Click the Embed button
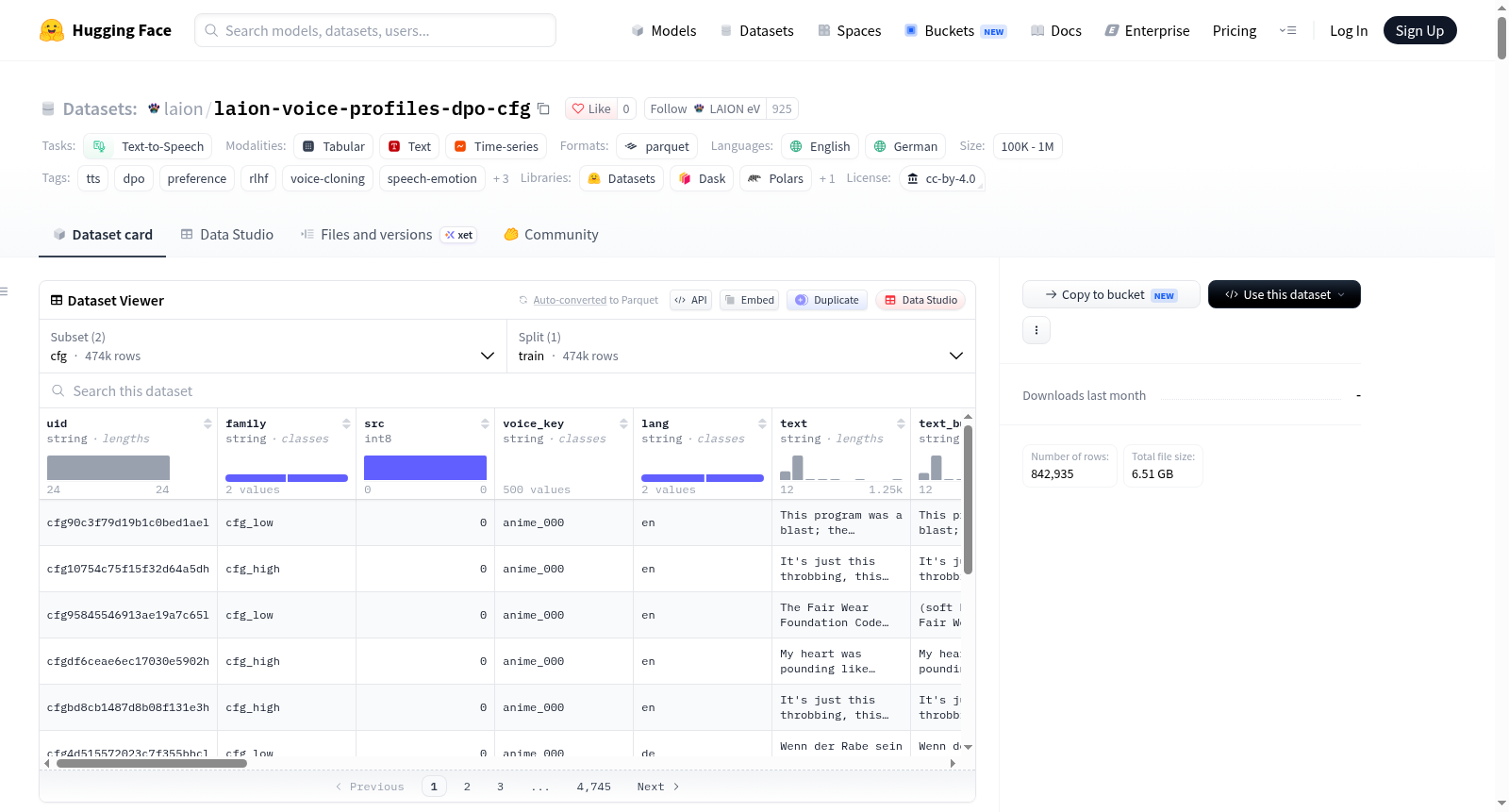The image size is (1509, 812). click(750, 300)
